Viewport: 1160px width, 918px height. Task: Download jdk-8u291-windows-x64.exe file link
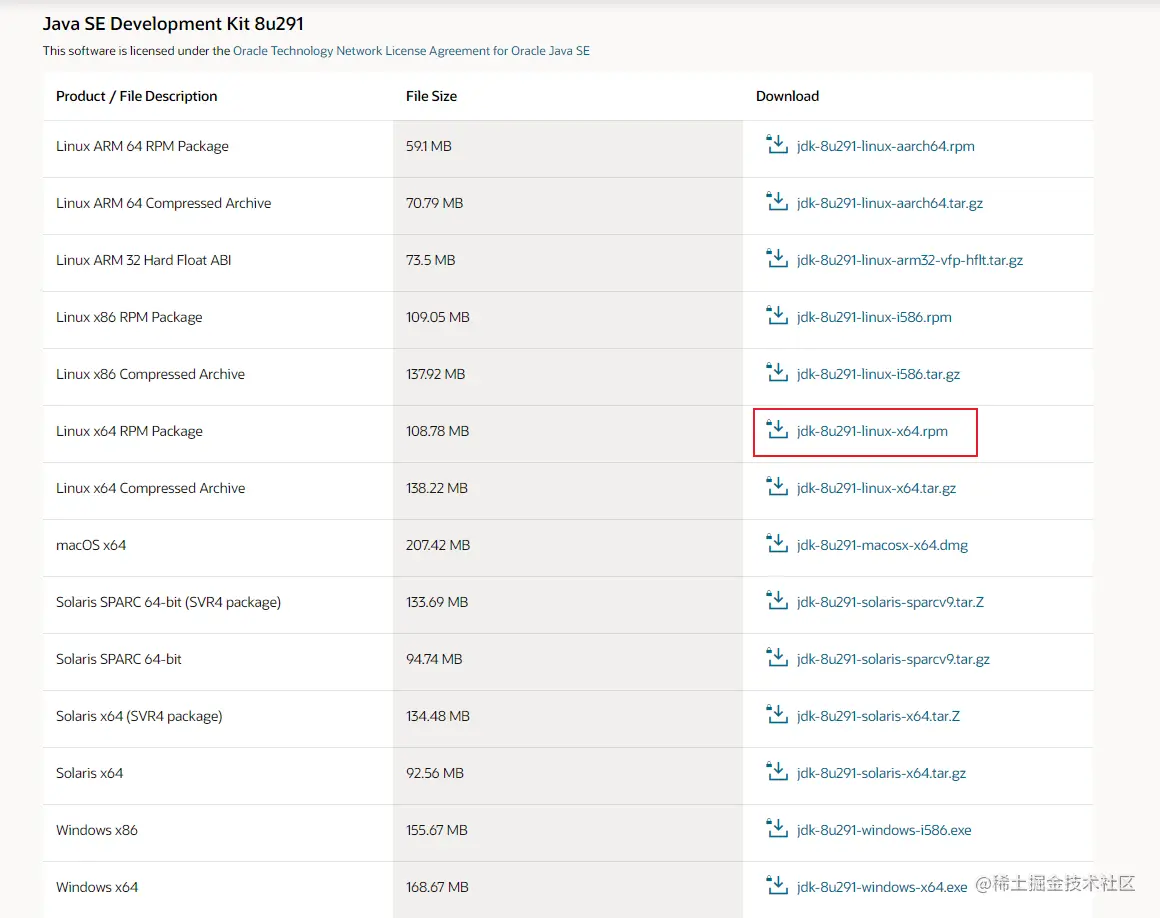click(882, 887)
